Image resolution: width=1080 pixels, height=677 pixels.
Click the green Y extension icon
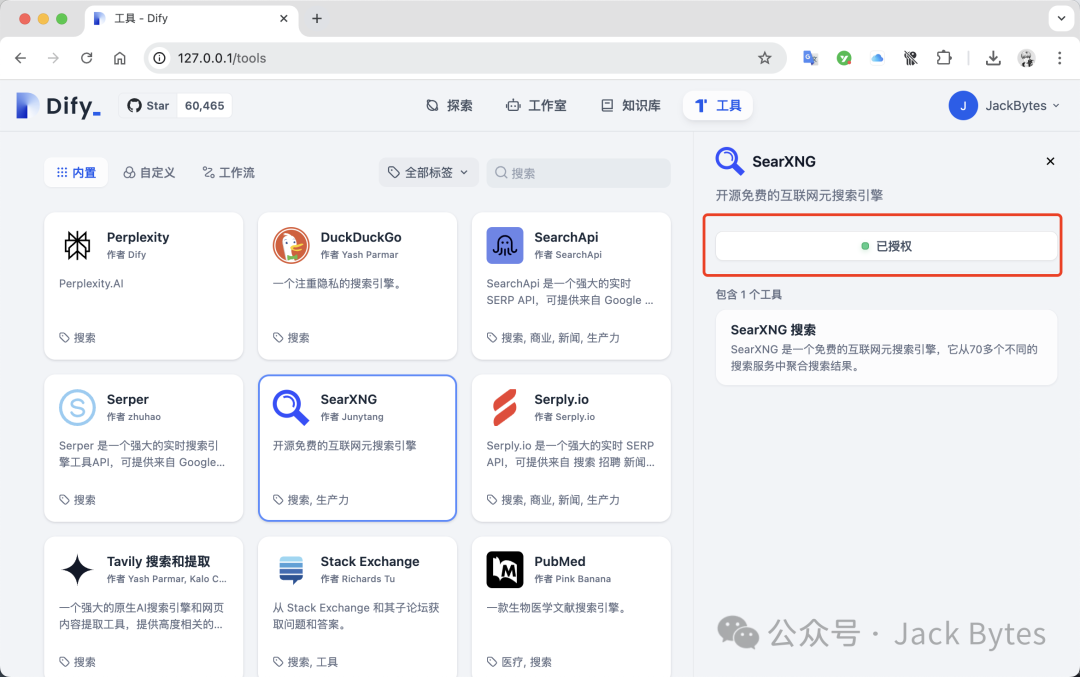pos(844,59)
